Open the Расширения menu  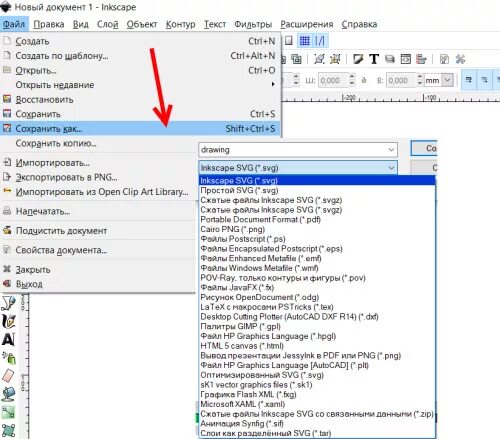click(x=307, y=24)
